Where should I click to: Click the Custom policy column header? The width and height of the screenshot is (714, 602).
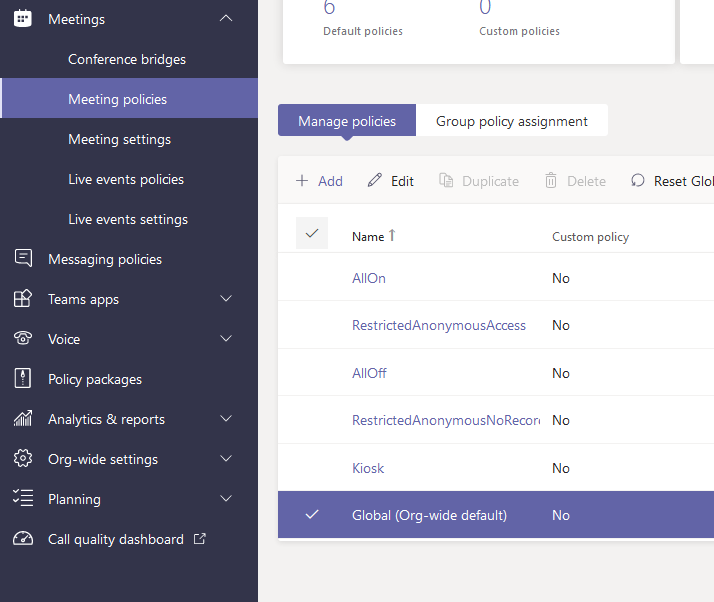point(591,237)
